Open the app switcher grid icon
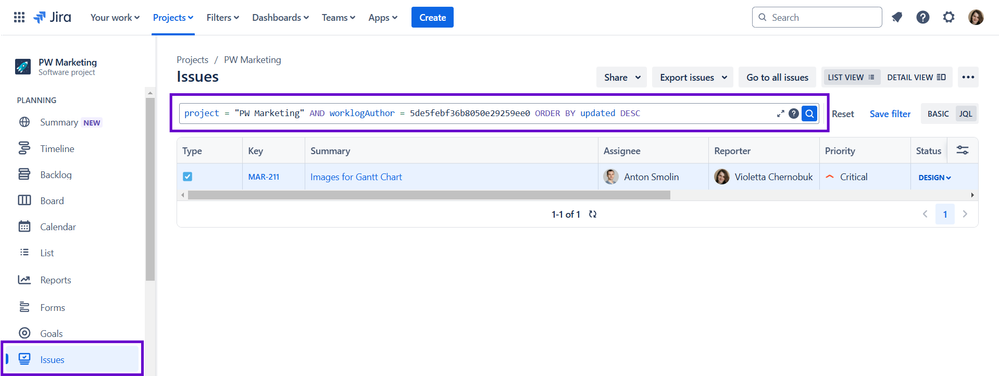This screenshot has width=999, height=376. click(19, 18)
